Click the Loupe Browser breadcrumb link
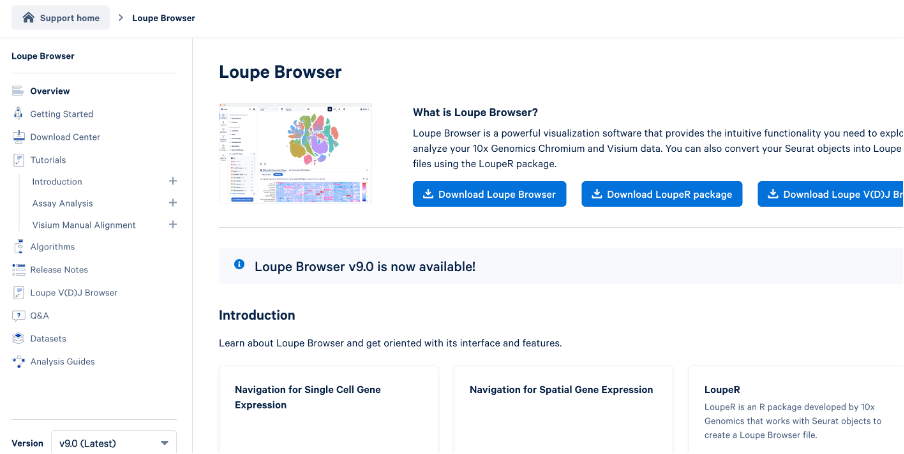 [164, 18]
